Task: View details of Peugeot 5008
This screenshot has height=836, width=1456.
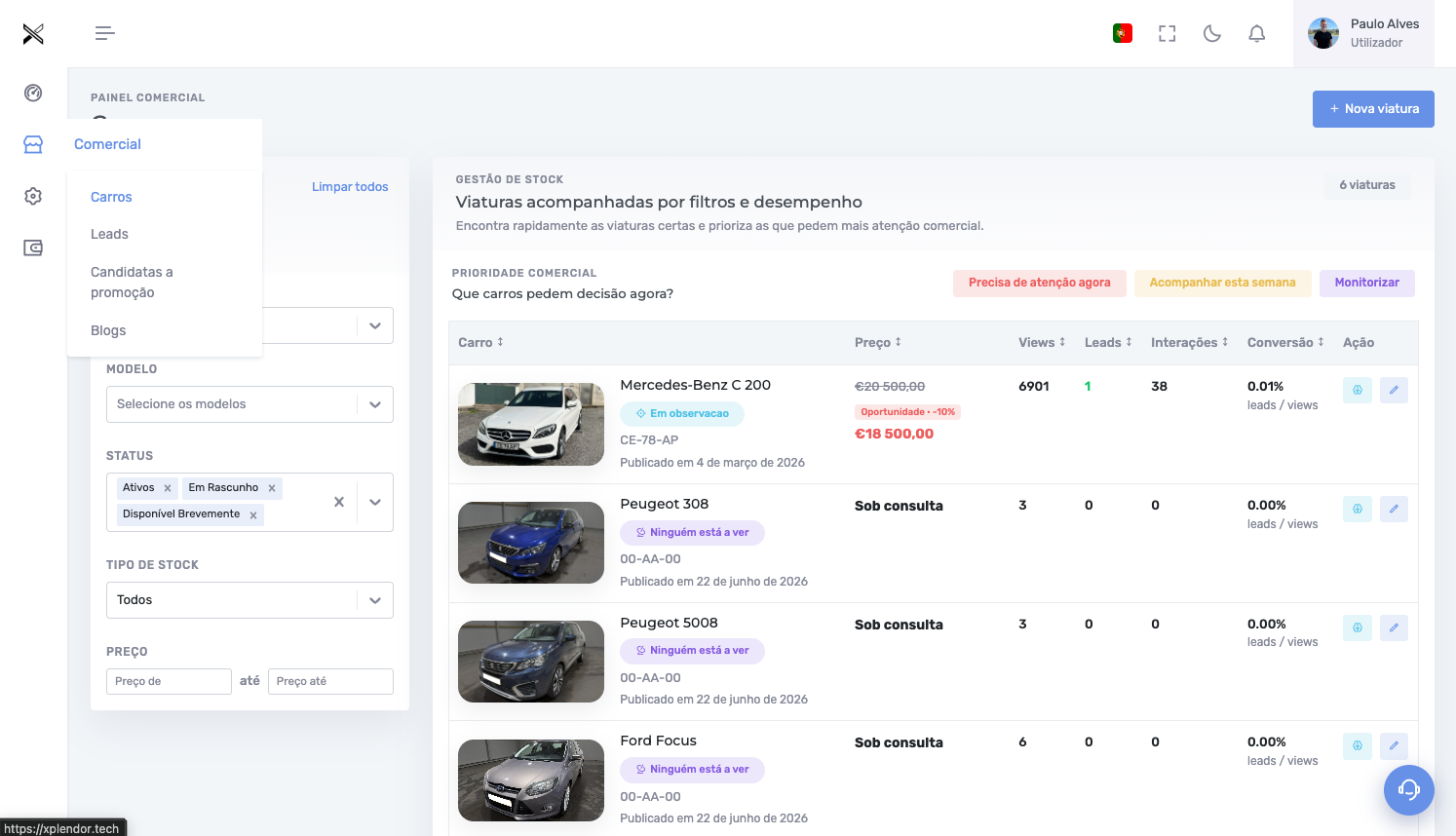Action: [x=1358, y=627]
